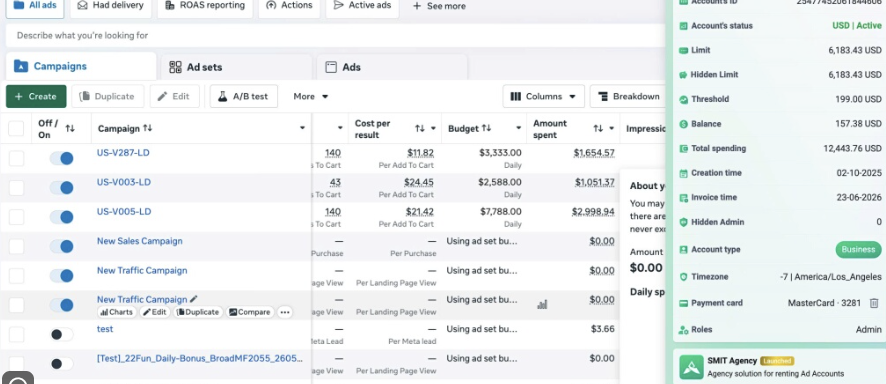Screen dimensions: 886x384
Task: Start an A/B test
Action: pyautogui.click(x=244, y=96)
